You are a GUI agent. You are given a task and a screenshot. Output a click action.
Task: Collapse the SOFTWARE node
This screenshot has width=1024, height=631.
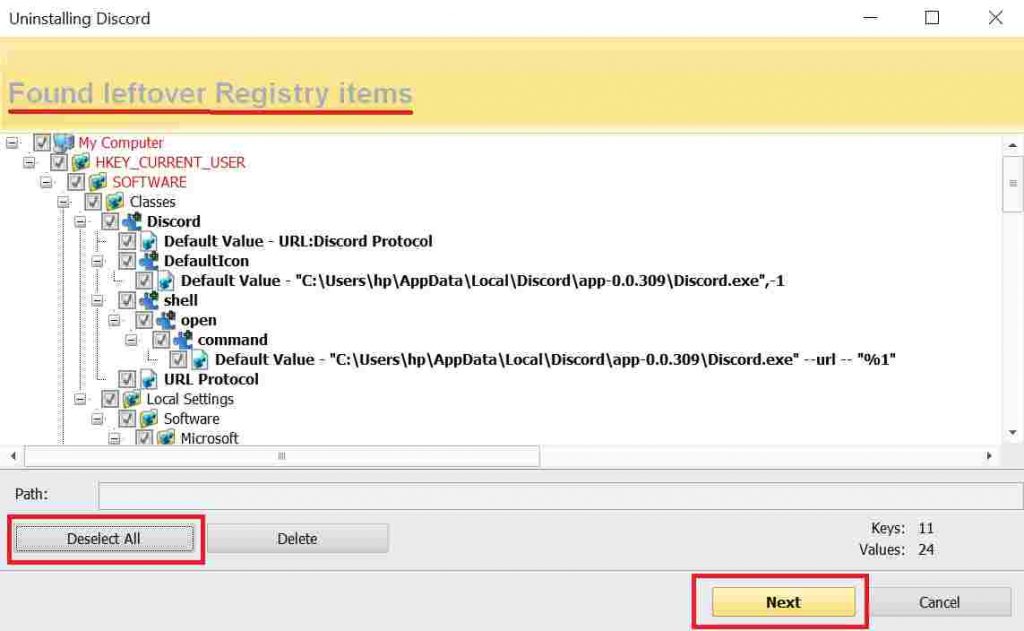pyautogui.click(x=46, y=182)
